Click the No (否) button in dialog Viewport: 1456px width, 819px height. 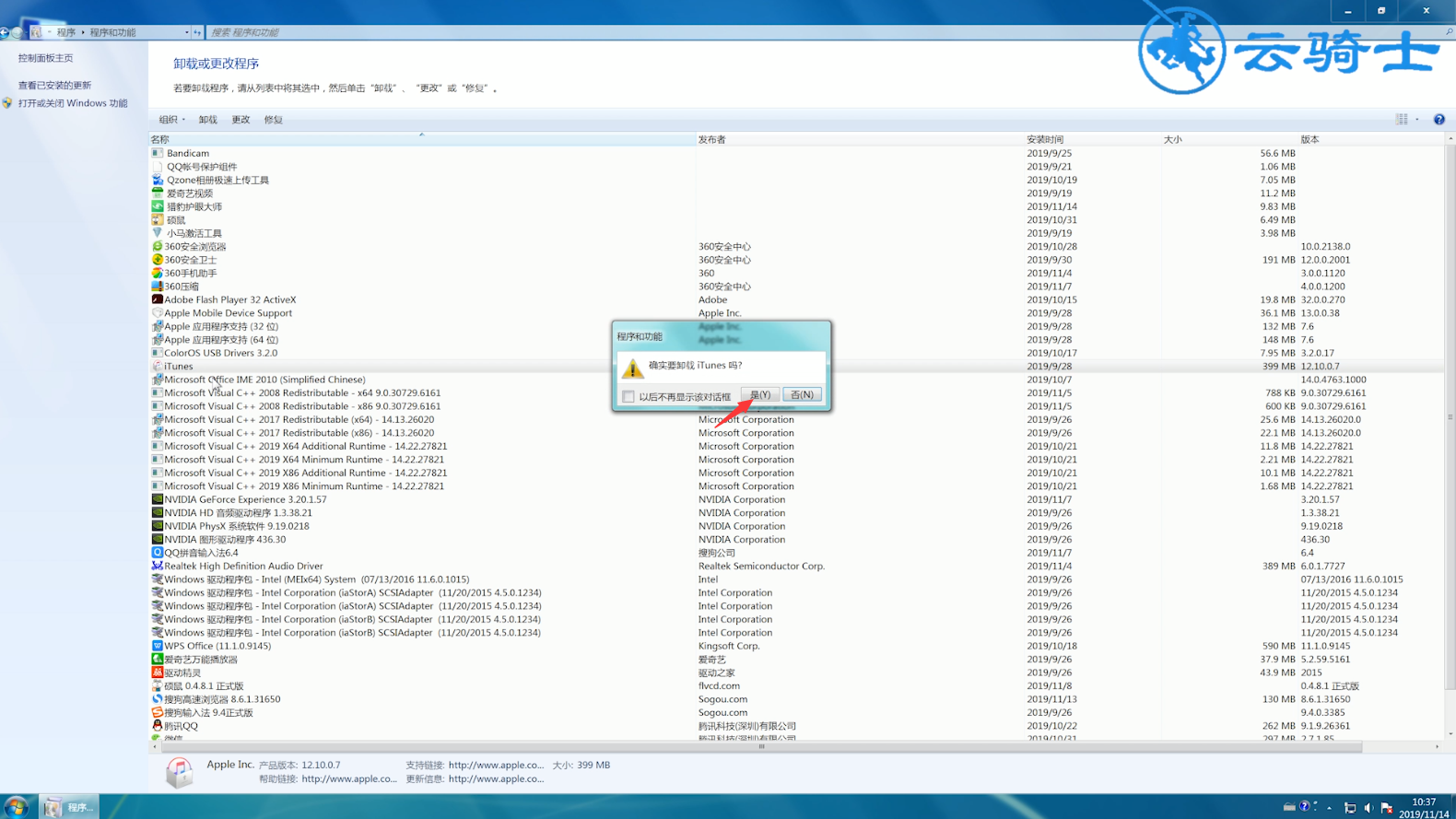(x=802, y=394)
